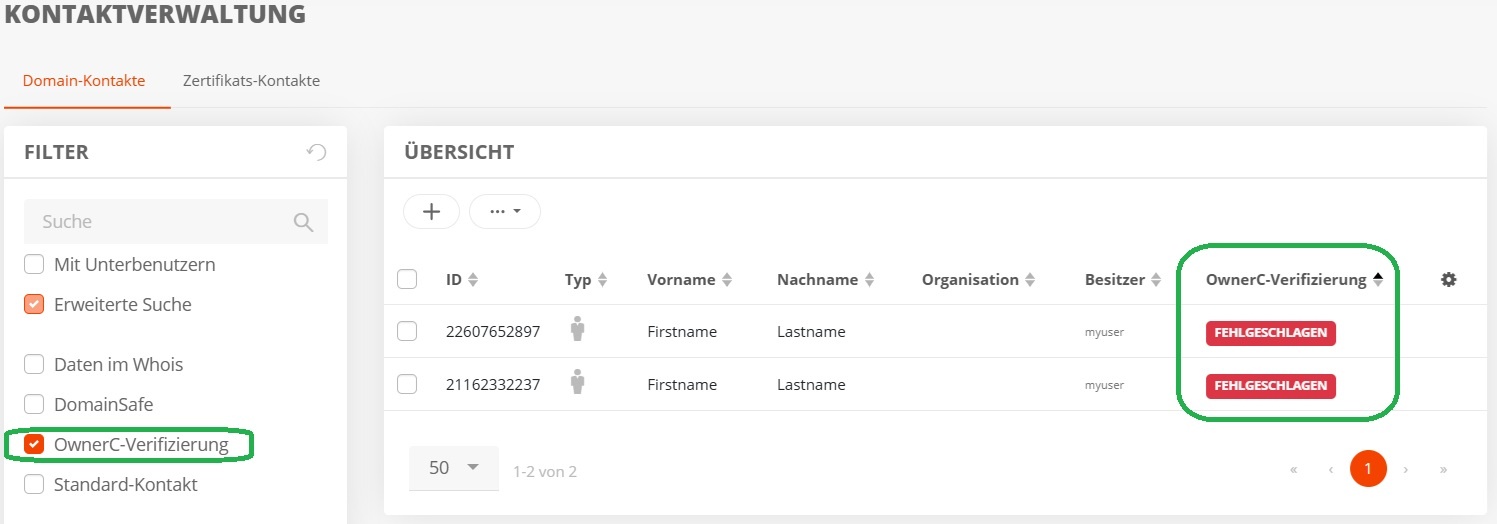
Task: Select page 1 in the pagination
Action: click(1368, 468)
